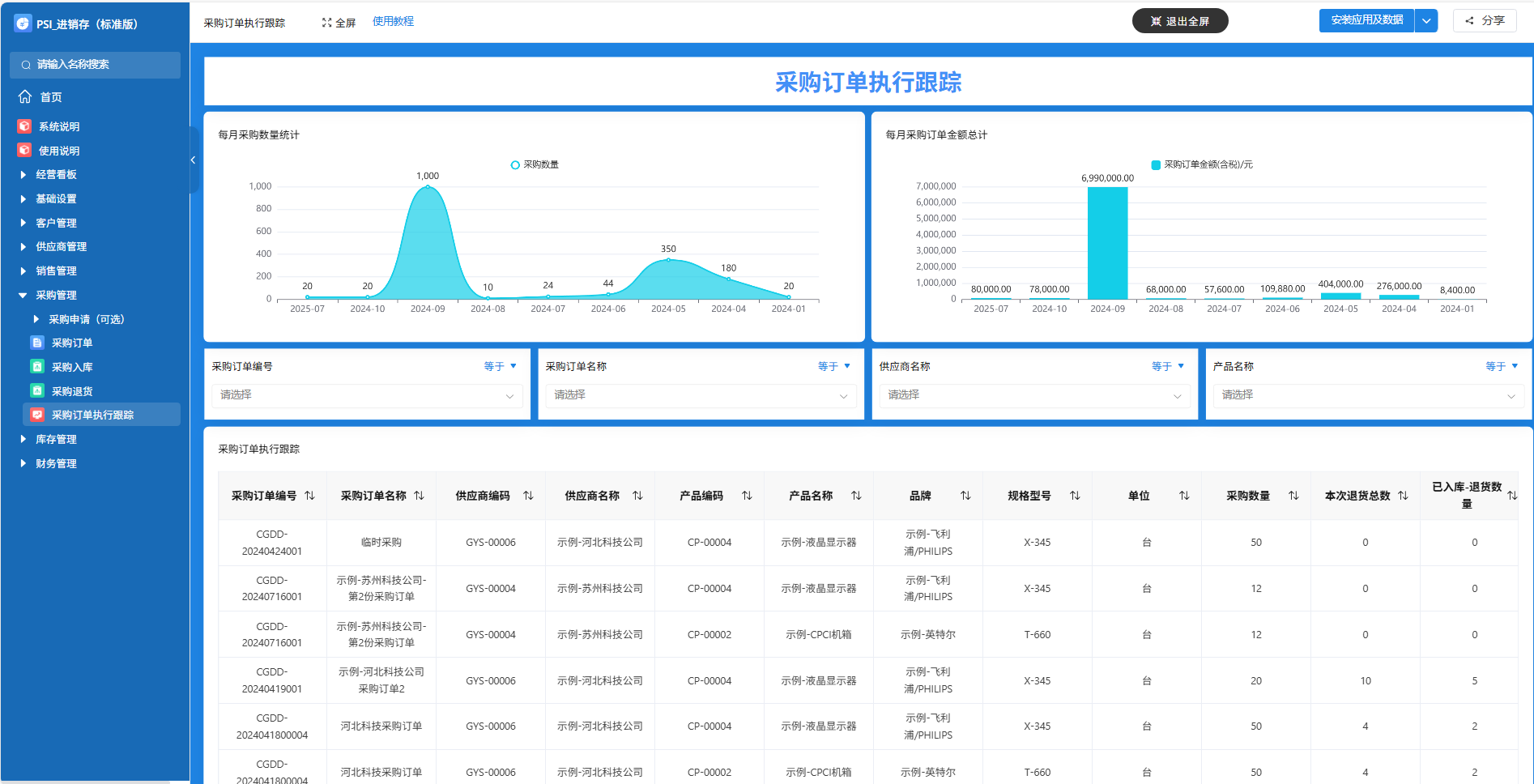1534x784 pixels.
Task: Open the 等于 operator dropdown for 供应商名称
Action: (x=1168, y=367)
